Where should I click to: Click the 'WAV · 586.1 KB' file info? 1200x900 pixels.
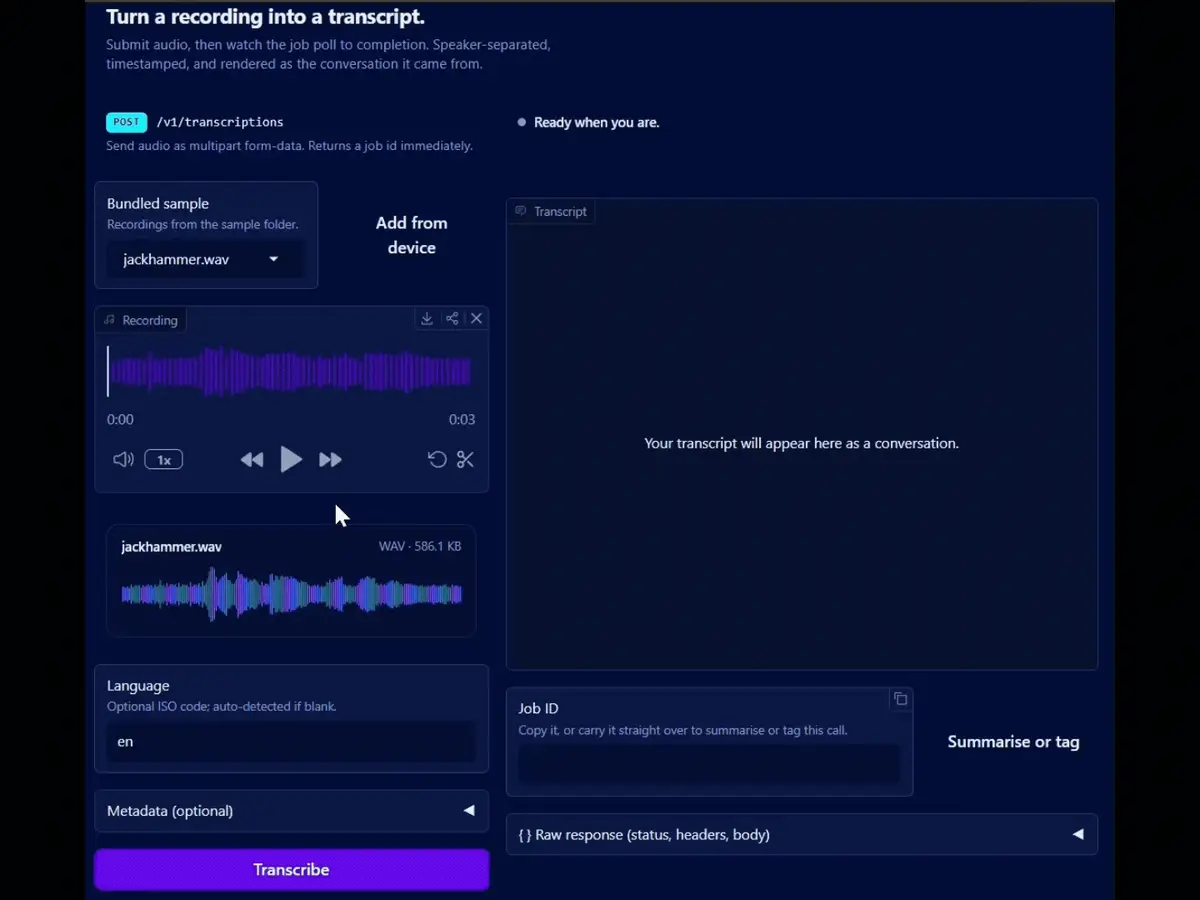[x=420, y=546]
